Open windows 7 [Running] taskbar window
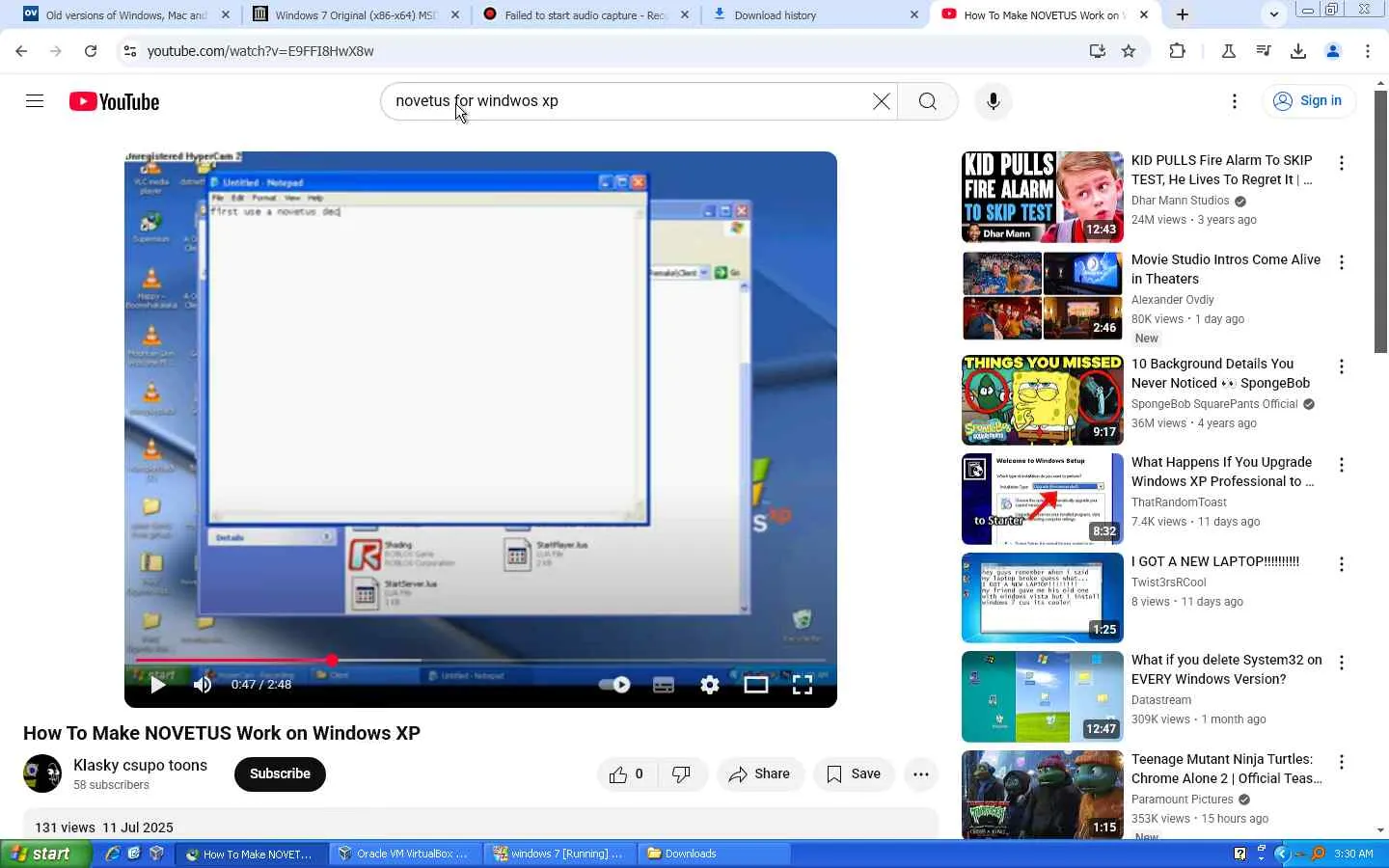Viewport: 1389px width, 868px height. click(x=558, y=854)
